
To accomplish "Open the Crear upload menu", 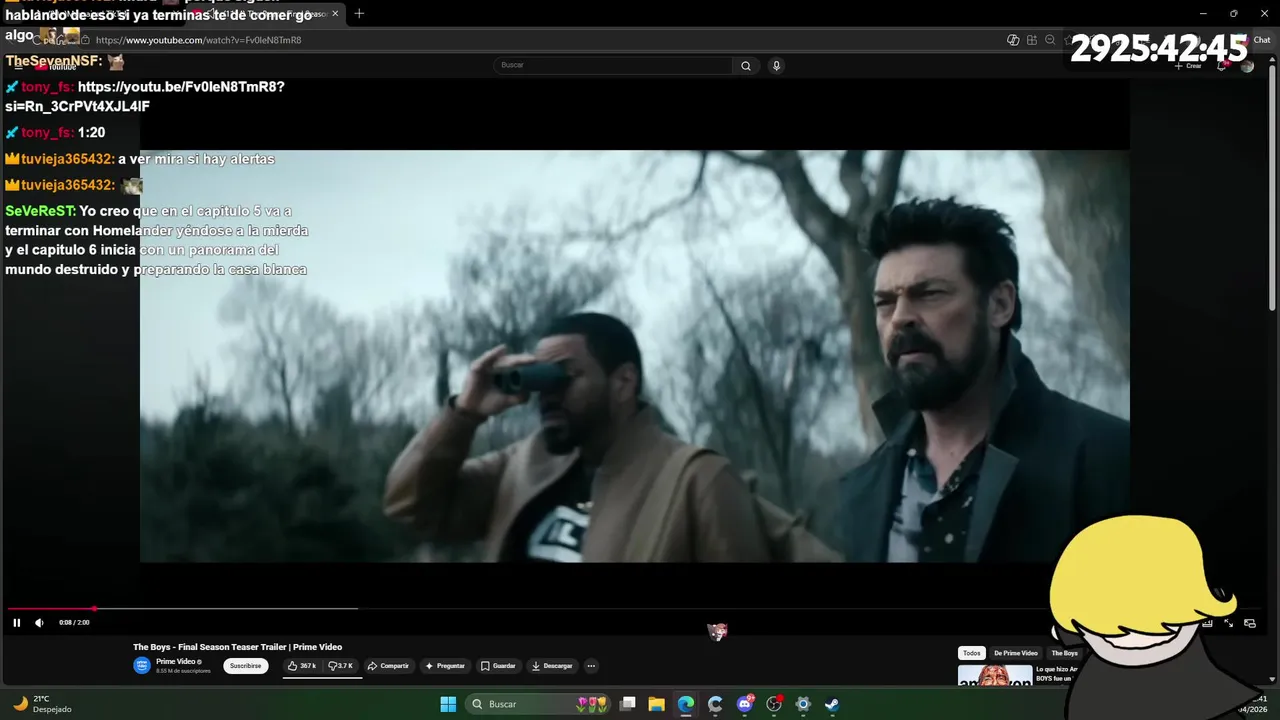I will tap(1189, 66).
